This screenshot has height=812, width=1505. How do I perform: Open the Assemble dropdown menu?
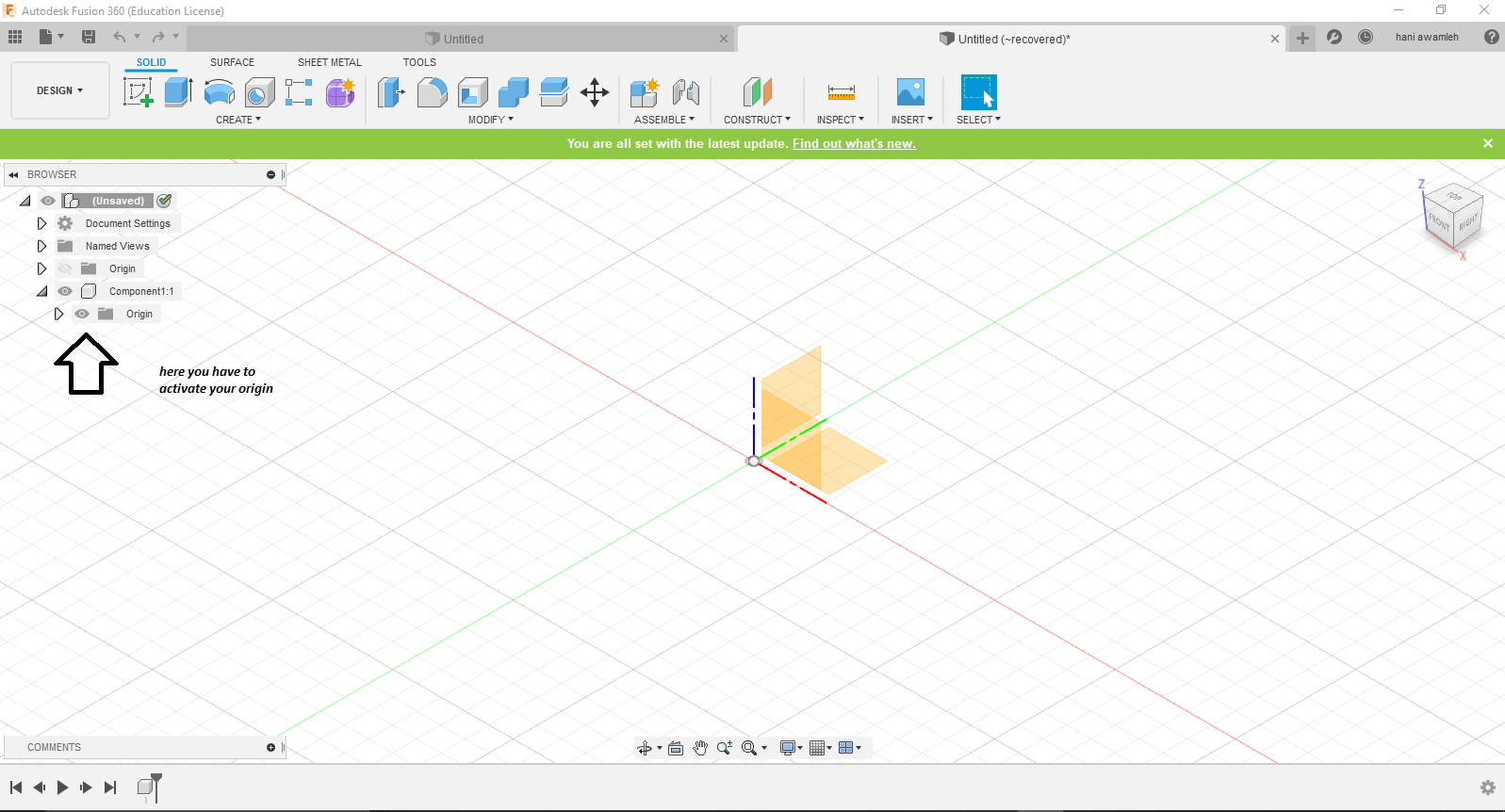coord(664,120)
